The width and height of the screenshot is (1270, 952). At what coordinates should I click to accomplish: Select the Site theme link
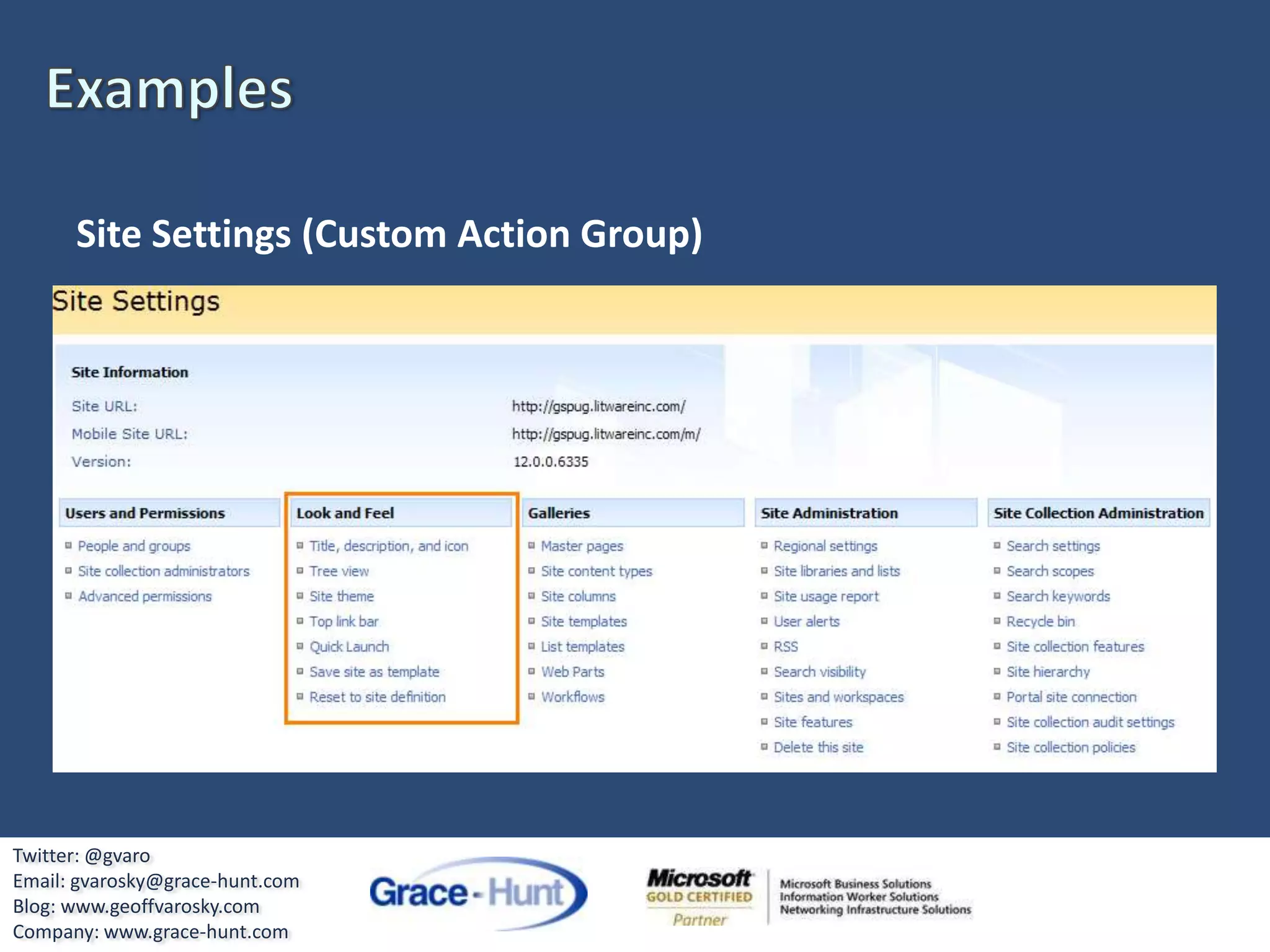(342, 596)
